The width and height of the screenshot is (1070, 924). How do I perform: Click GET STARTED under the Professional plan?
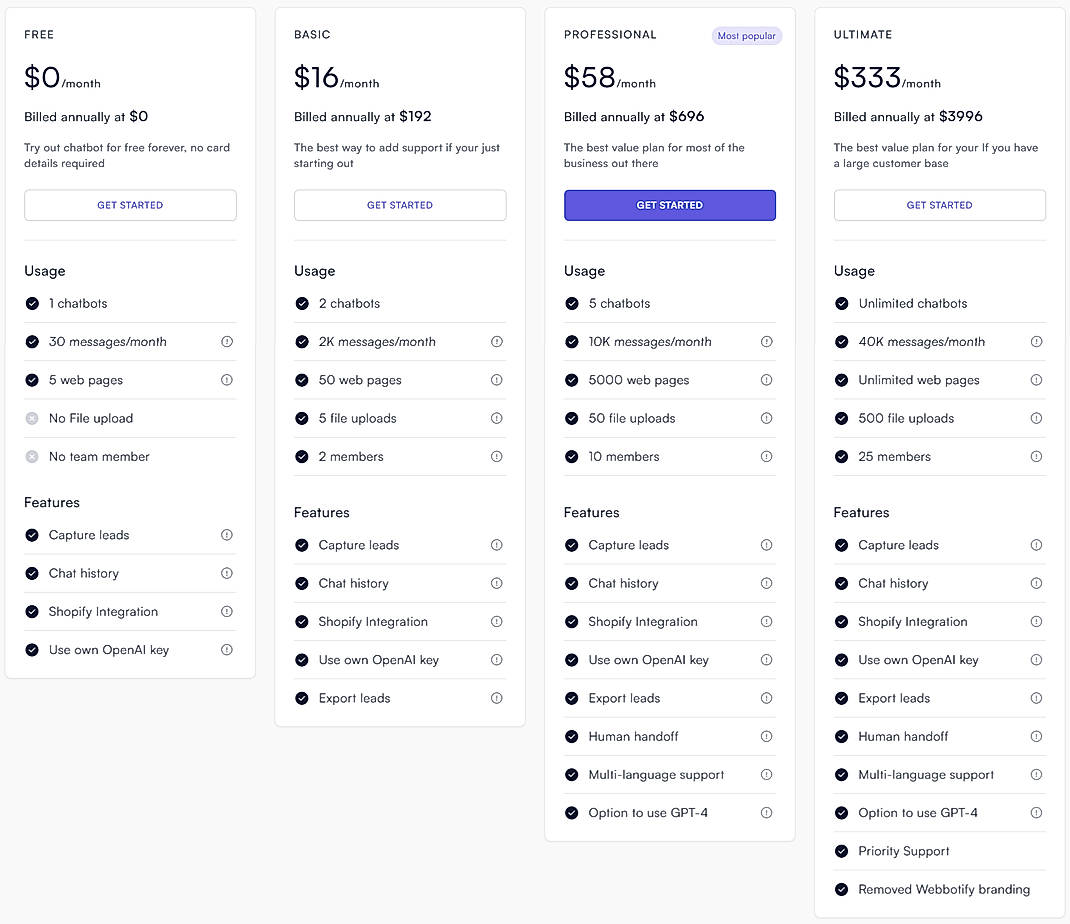click(x=669, y=205)
